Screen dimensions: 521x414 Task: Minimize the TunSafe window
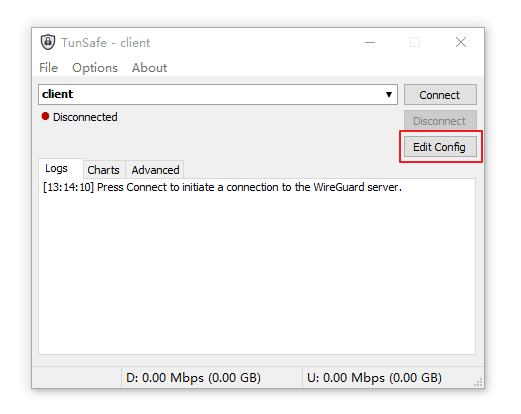pyautogui.click(x=370, y=42)
